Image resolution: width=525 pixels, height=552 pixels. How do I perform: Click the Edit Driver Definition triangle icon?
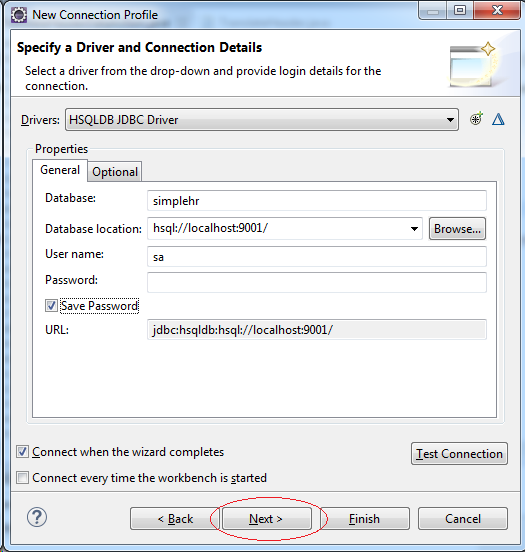pyautogui.click(x=498, y=119)
